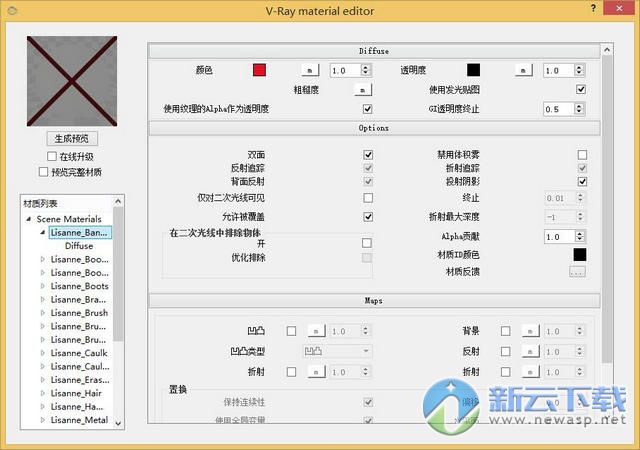
Task: Enable 禁用体积雾 checkbox
Action: (x=582, y=155)
